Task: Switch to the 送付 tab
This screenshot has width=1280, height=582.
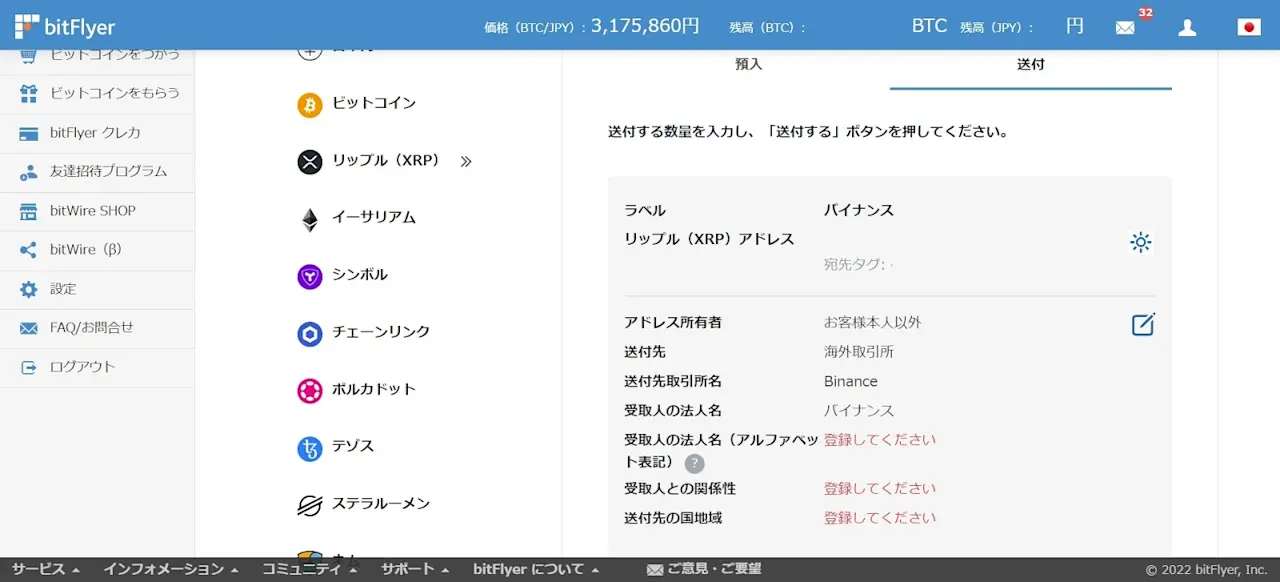Action: click(1031, 64)
